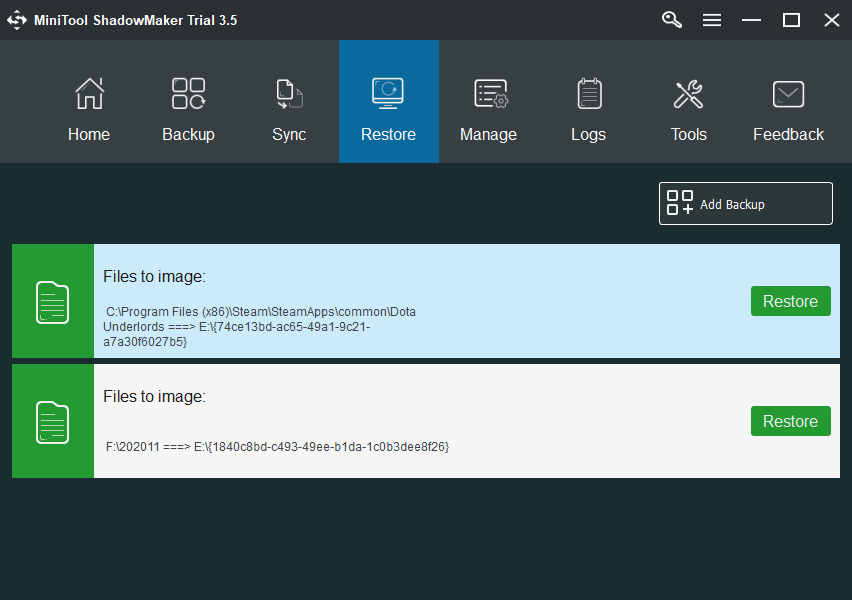Screen dimensions: 852x600
Task: Click the MiniTool ShadowMaker logo icon
Action: coord(17,20)
